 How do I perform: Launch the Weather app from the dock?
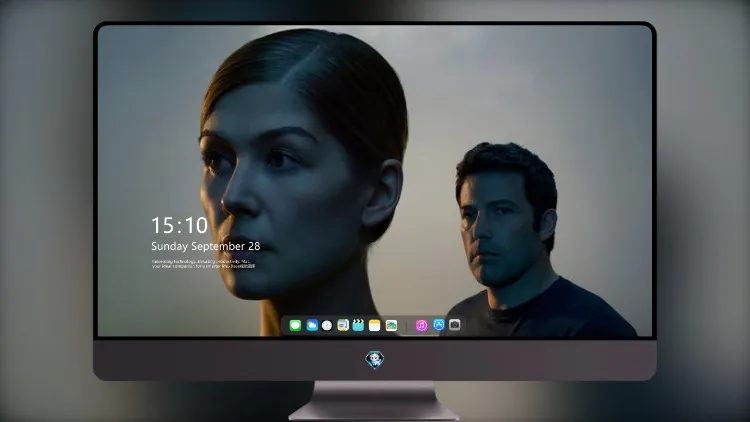312,326
